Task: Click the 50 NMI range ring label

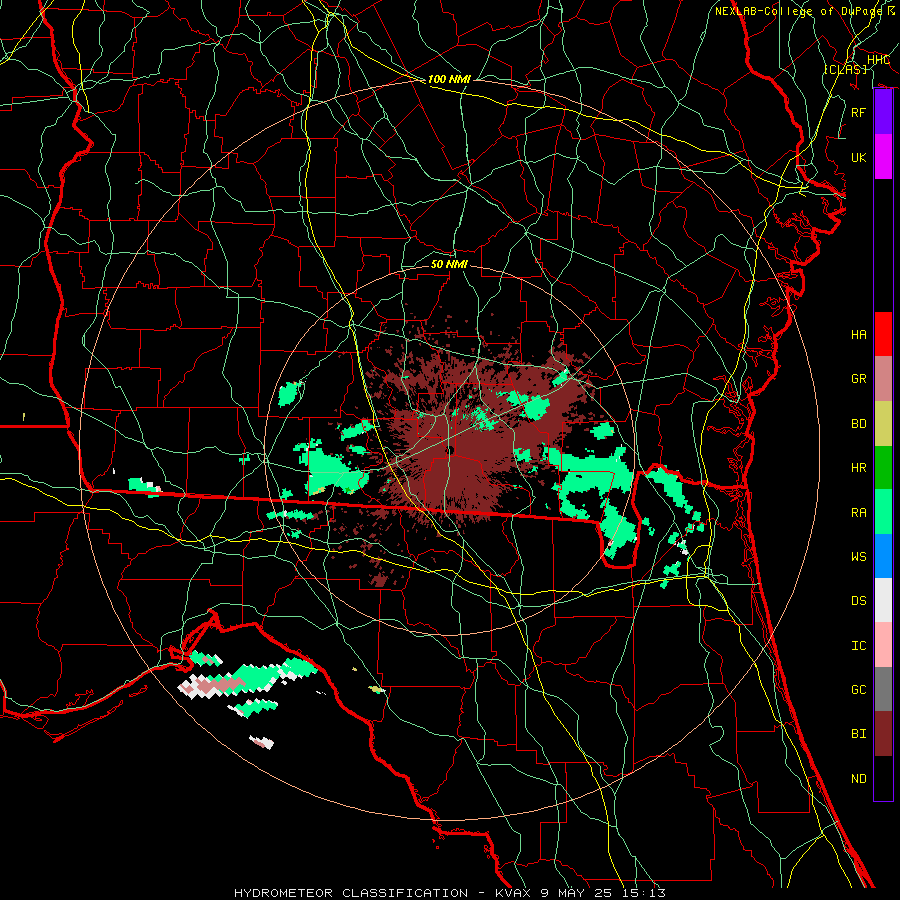Action: [449, 264]
